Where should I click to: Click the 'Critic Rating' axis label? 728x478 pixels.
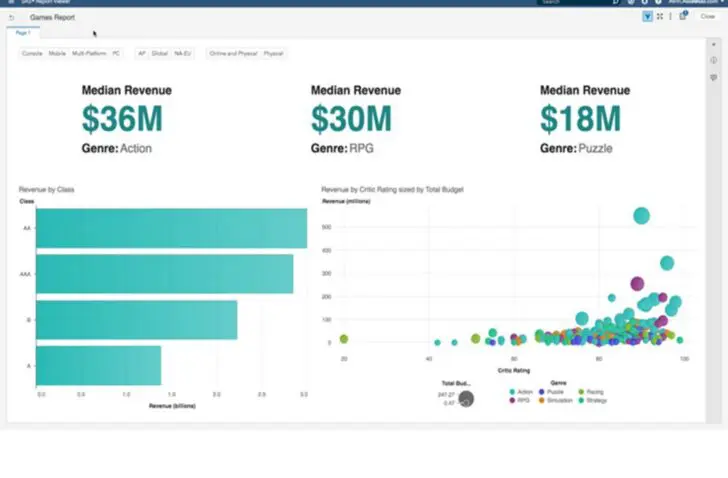tap(514, 370)
